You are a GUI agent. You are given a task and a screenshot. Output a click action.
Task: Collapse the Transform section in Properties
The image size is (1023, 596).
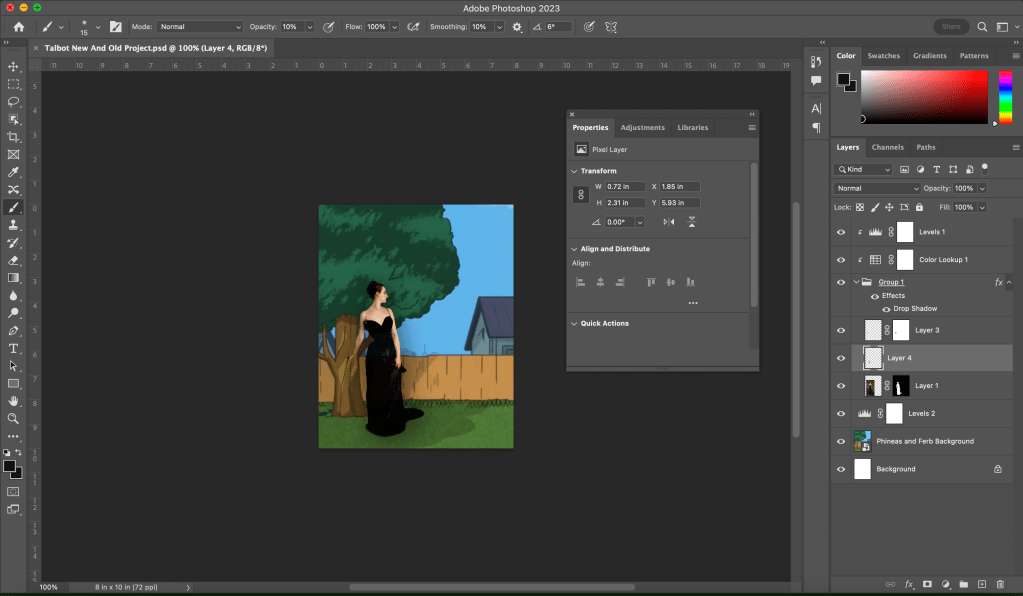point(574,171)
